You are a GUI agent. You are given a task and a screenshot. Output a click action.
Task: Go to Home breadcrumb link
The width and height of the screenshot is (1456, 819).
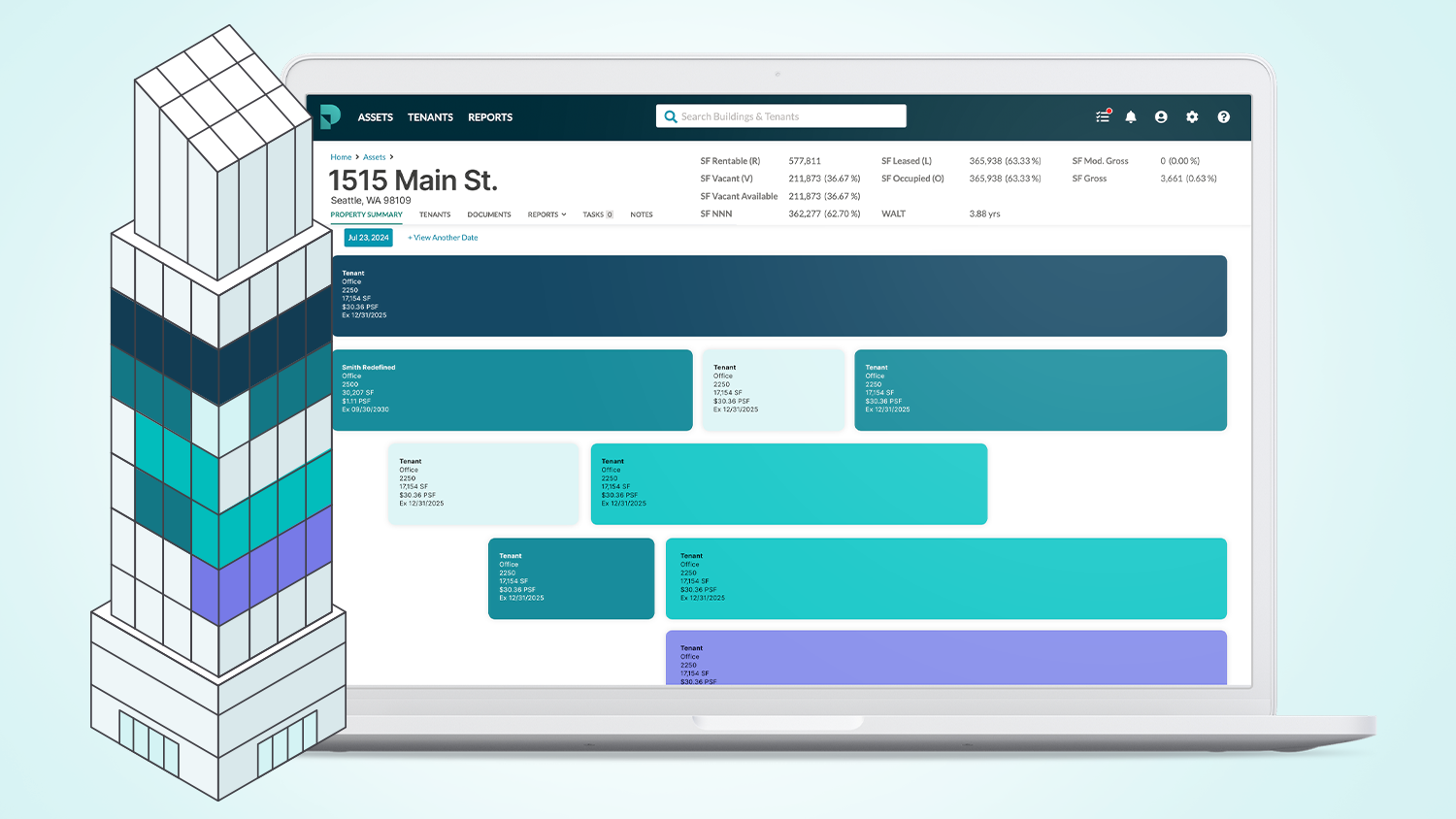[341, 157]
